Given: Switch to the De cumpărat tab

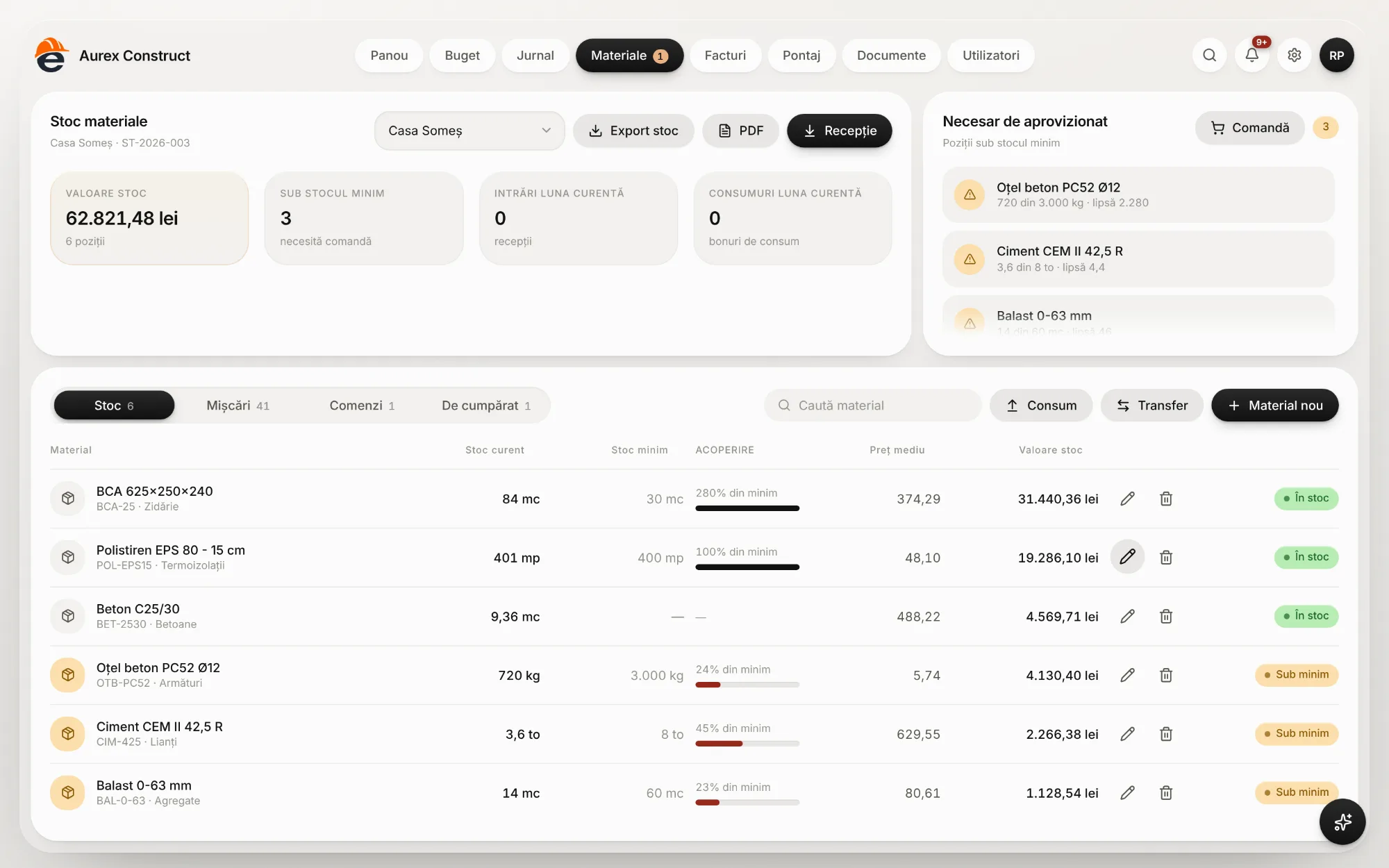Looking at the screenshot, I should pyautogui.click(x=486, y=406).
